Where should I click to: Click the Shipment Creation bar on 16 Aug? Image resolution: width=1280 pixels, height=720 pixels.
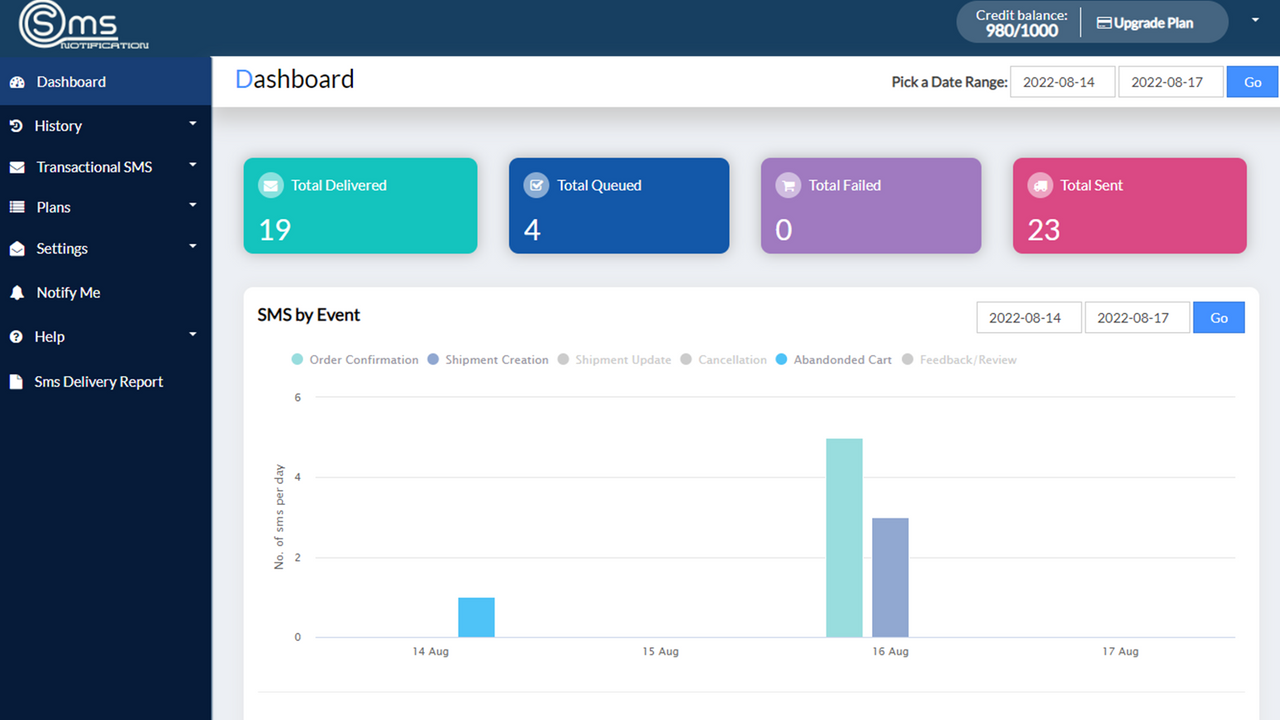pos(890,577)
